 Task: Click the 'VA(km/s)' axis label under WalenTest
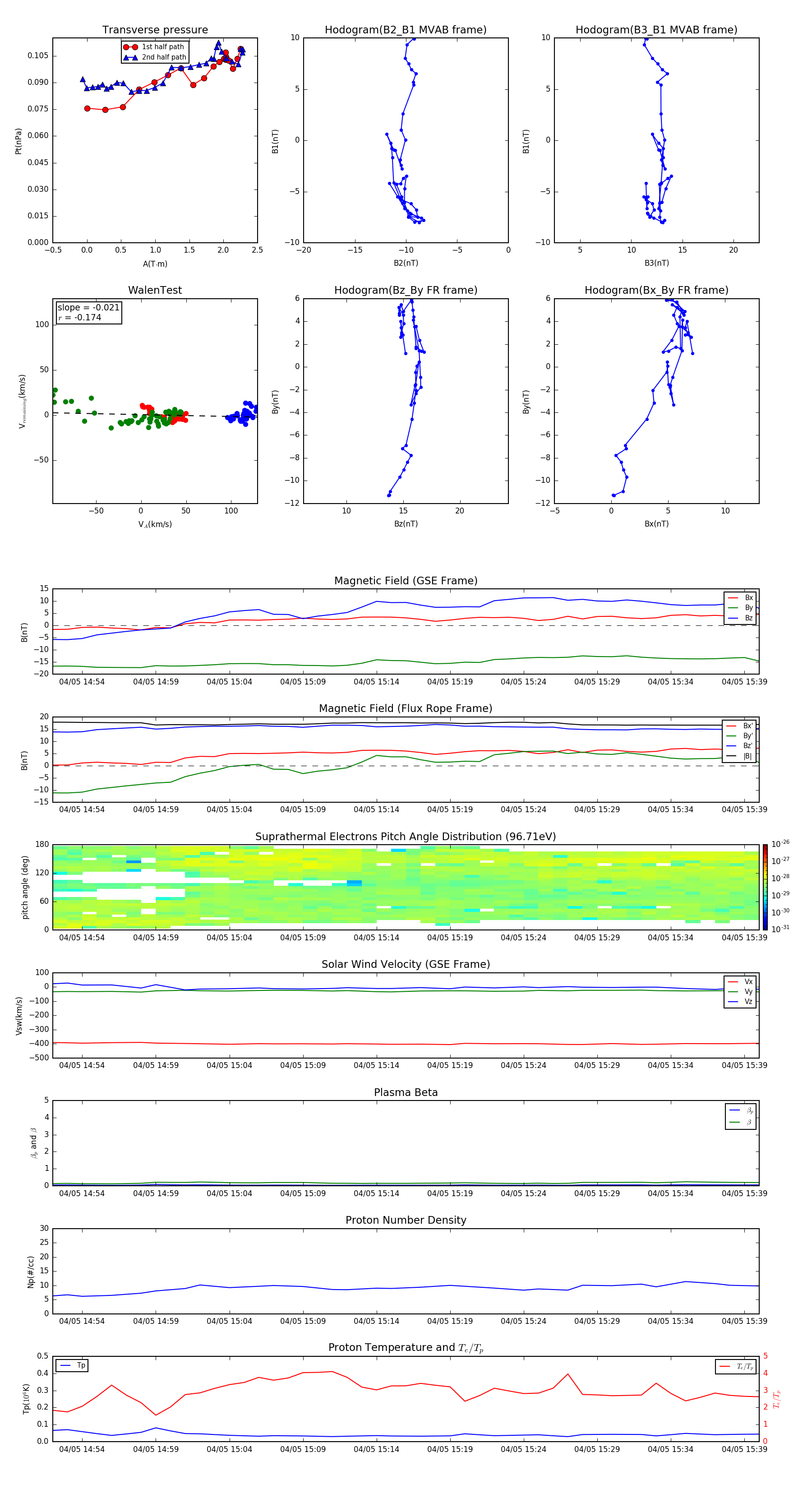155,524
